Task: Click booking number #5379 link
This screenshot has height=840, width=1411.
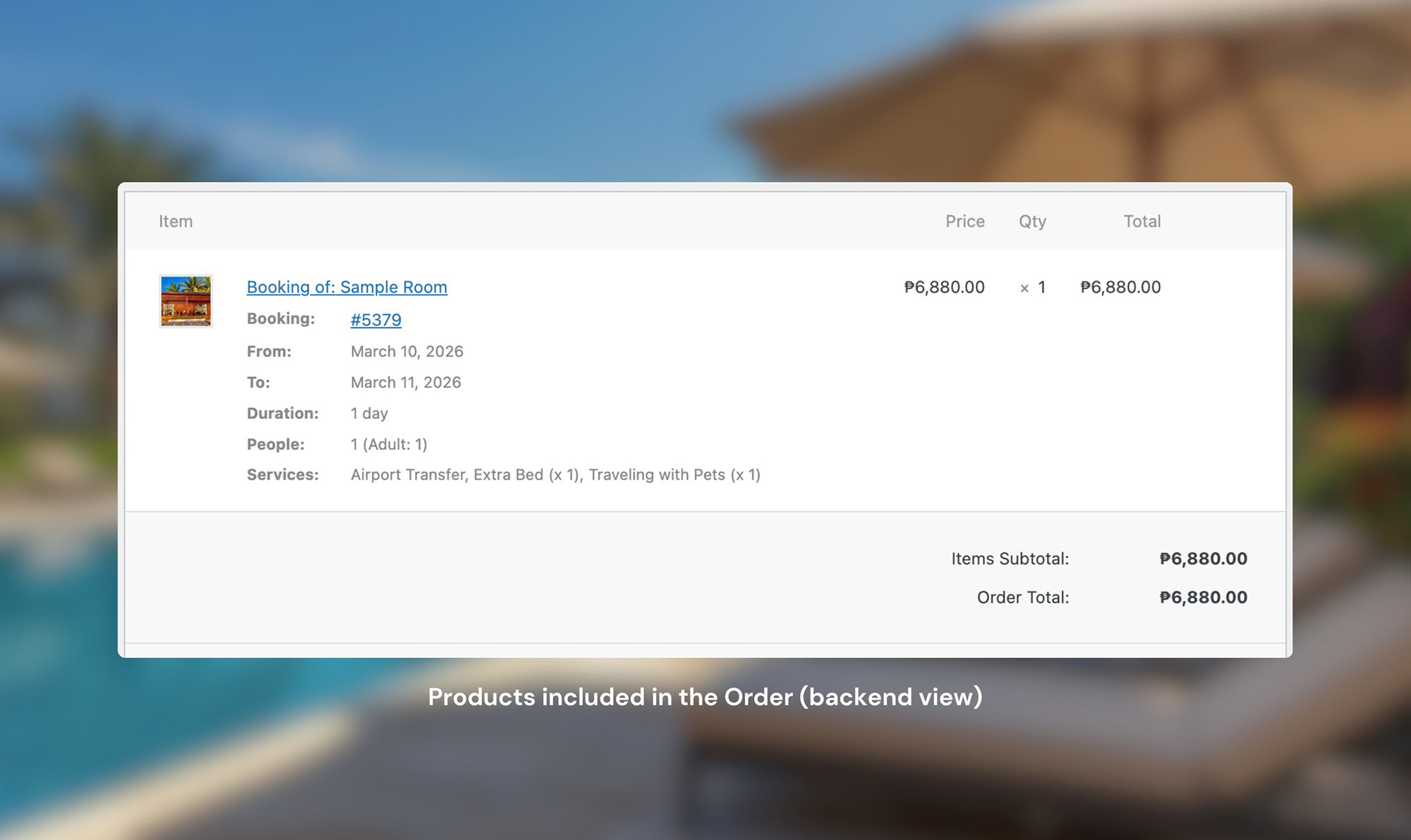Action: coord(375,319)
